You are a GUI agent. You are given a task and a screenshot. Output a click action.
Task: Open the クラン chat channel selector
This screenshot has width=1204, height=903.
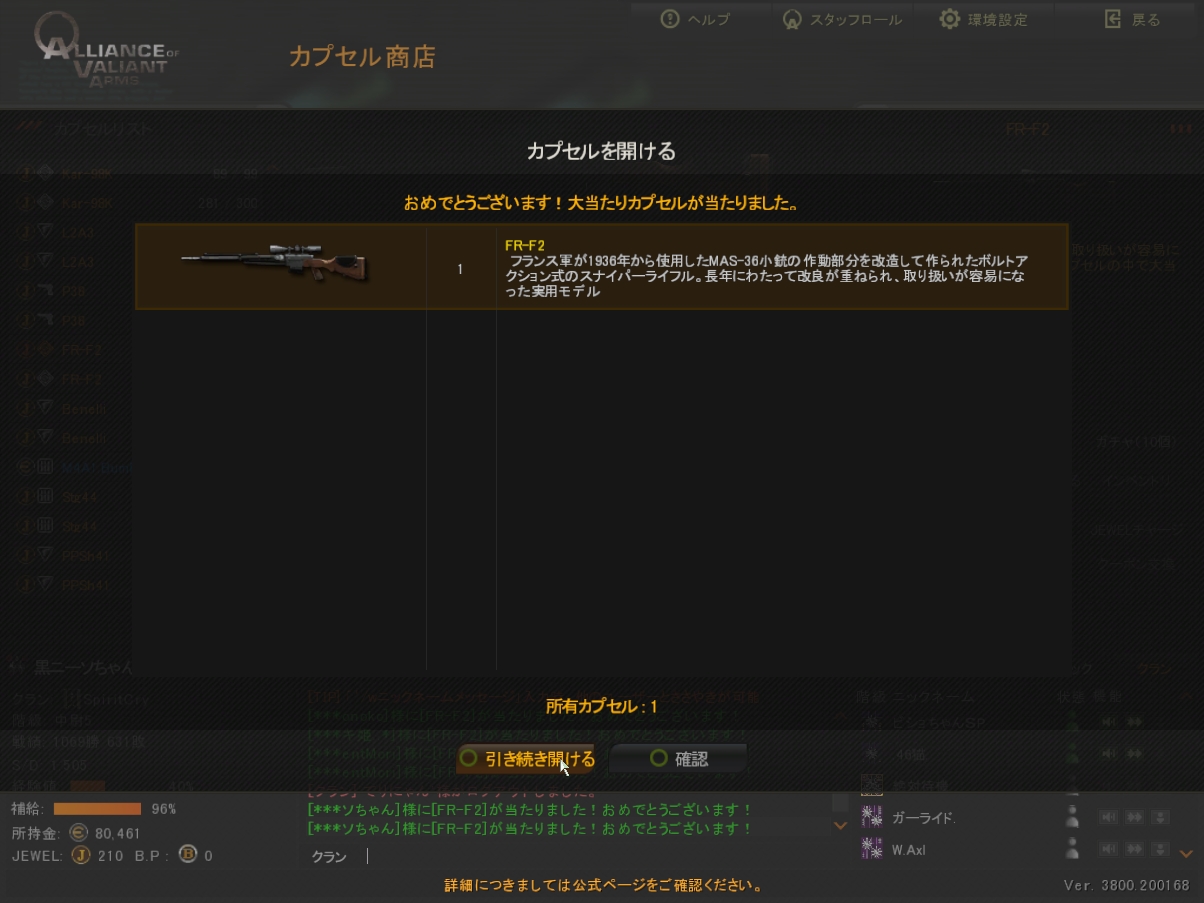click(x=329, y=857)
